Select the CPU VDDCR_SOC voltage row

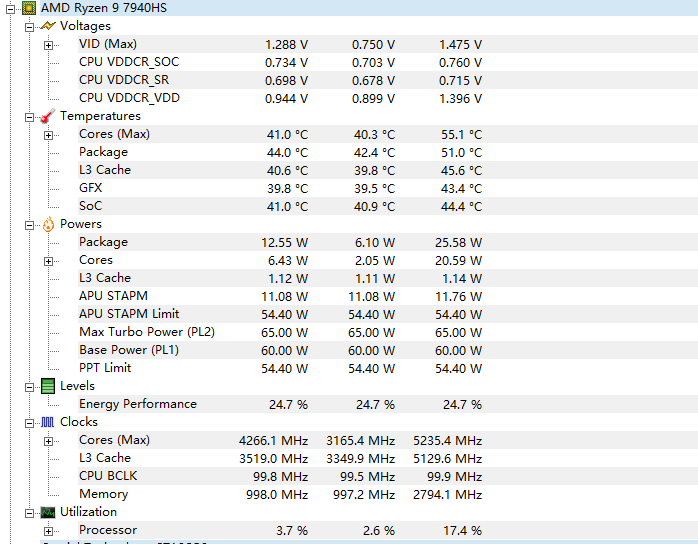(x=129, y=62)
